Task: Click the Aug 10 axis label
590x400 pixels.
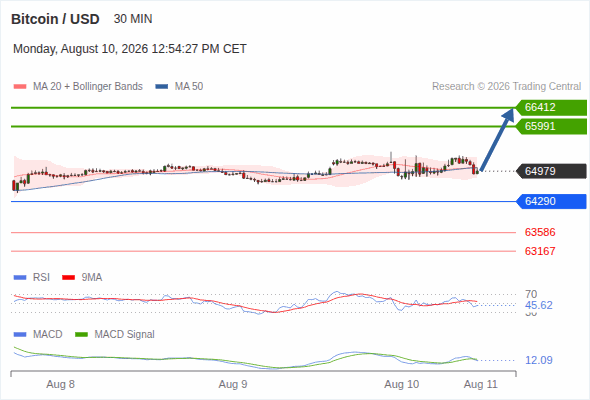Action: point(401,385)
